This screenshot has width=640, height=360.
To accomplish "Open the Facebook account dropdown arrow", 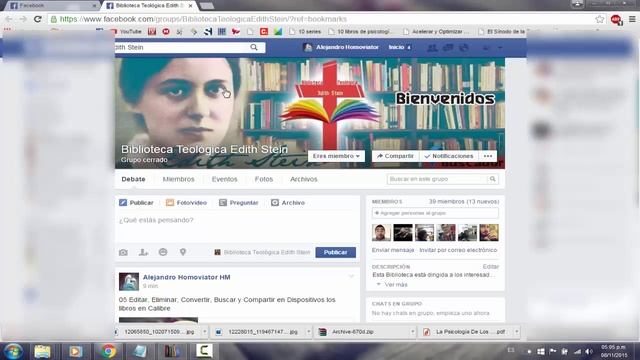I will (500, 48).
